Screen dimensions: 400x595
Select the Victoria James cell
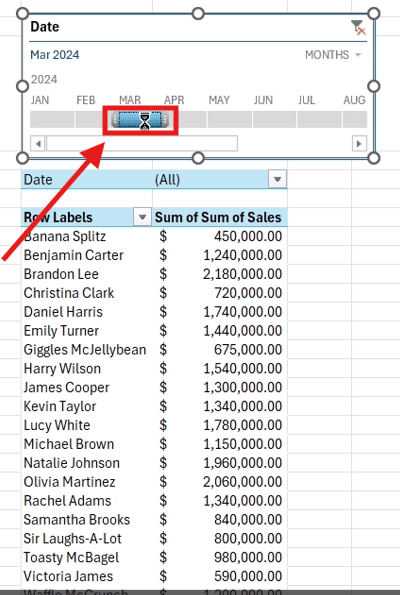pos(87,576)
